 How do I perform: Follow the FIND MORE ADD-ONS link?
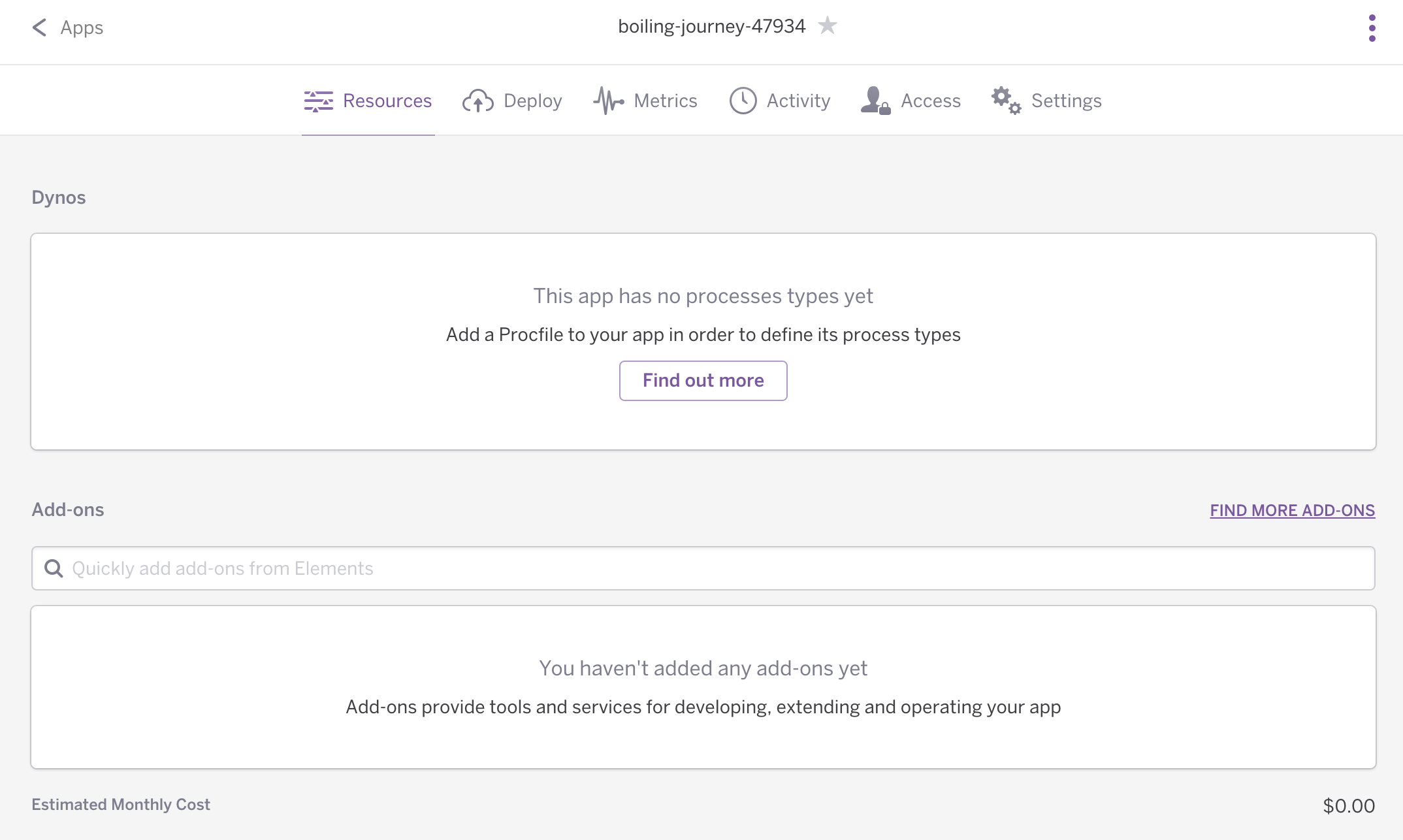(1292, 510)
